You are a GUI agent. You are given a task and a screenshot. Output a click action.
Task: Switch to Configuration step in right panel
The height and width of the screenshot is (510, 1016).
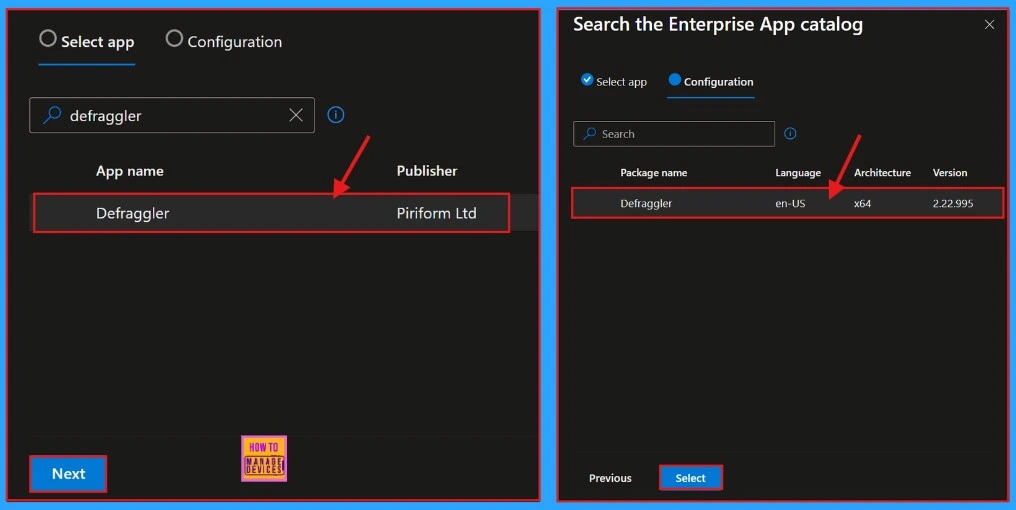coord(711,81)
